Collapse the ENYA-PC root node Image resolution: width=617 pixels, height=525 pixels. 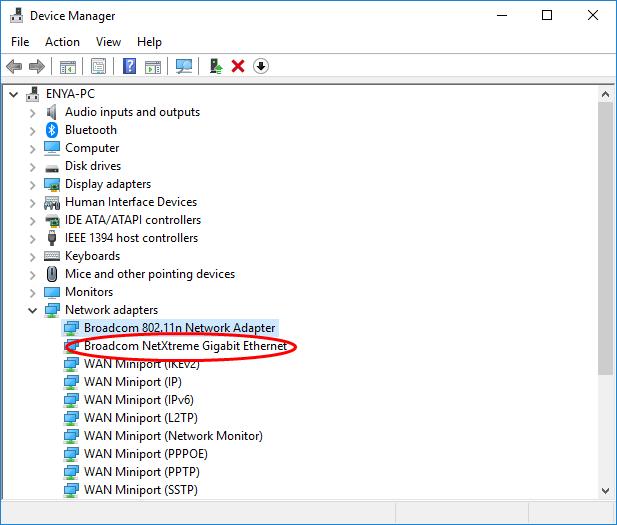14,94
